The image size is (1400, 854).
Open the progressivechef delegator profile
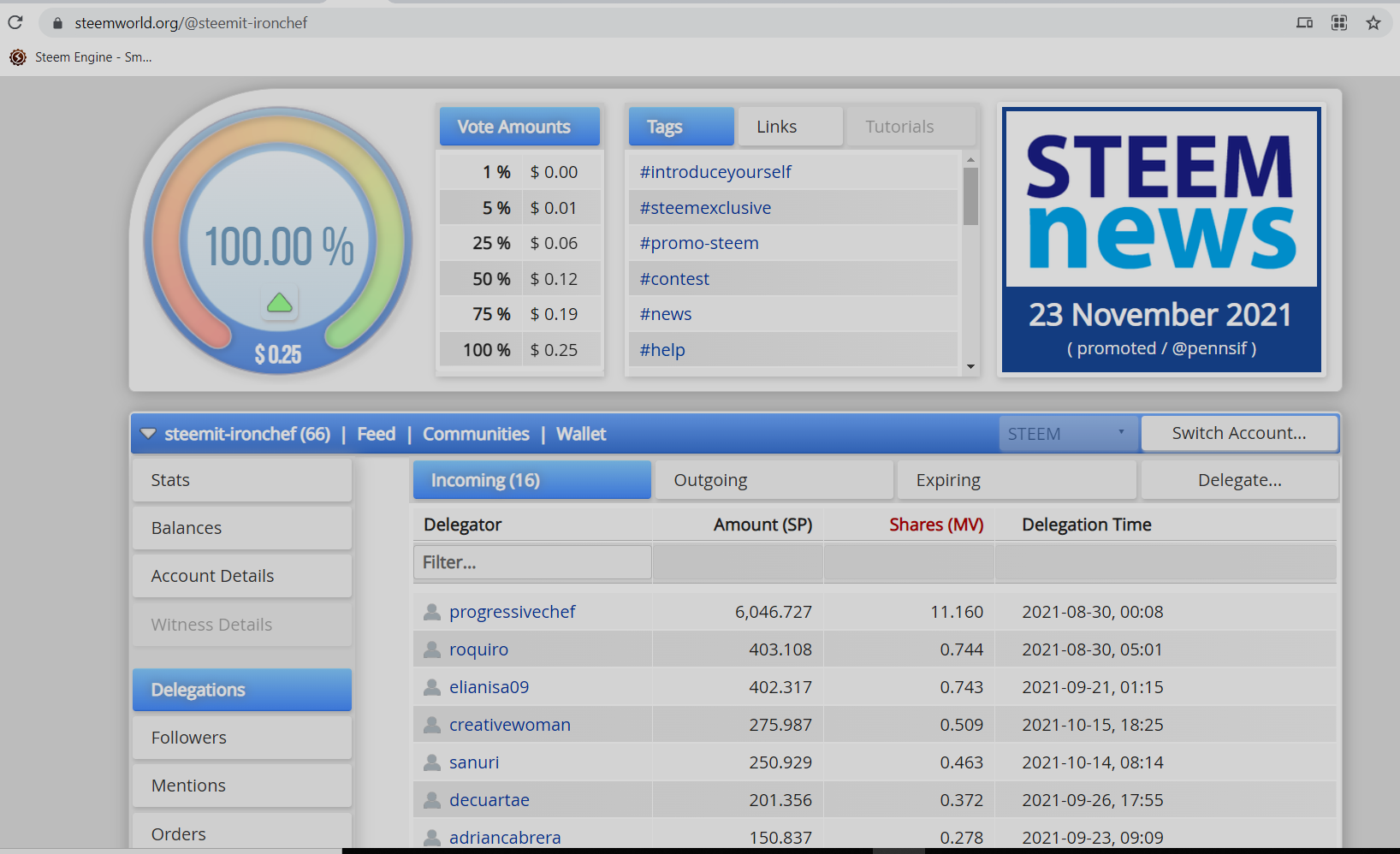point(512,612)
